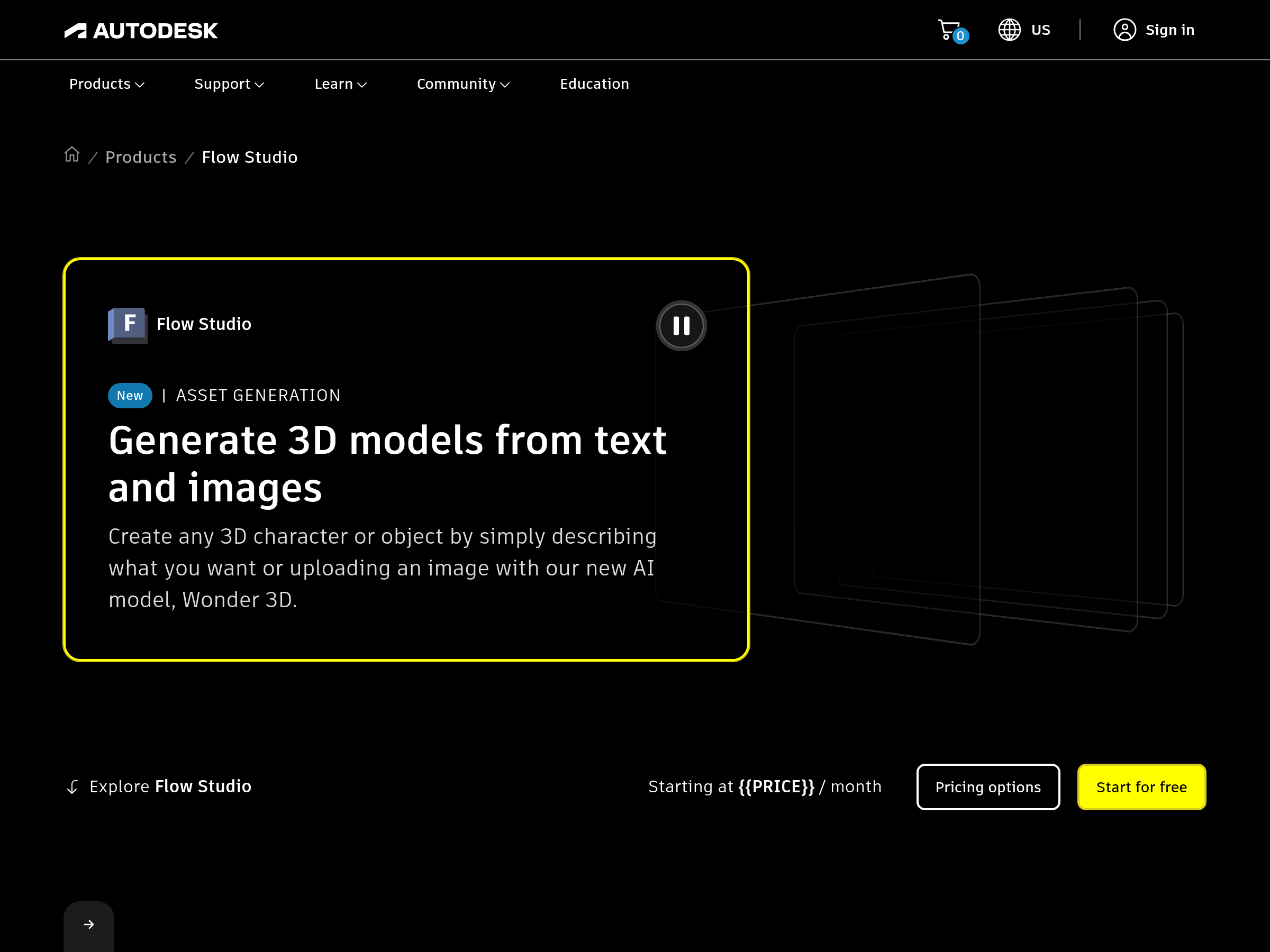This screenshot has width=1270, height=952.
Task: Click the user profile icon
Action: [1124, 30]
